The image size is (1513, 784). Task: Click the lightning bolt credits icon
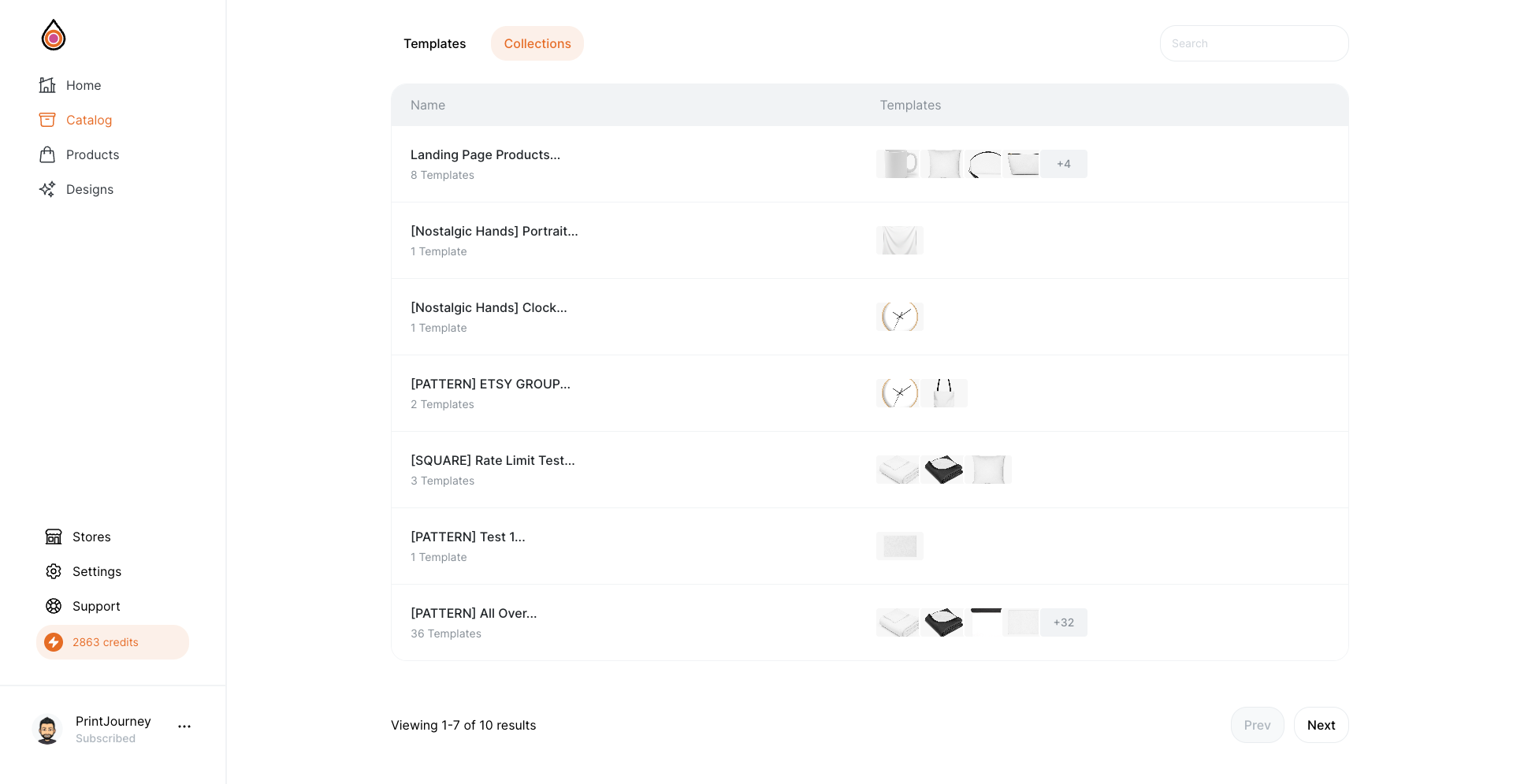pyautogui.click(x=54, y=642)
